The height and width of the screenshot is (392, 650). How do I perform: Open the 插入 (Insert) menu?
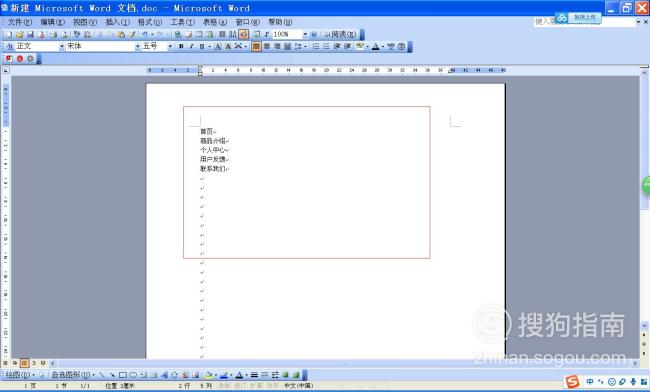118,22
